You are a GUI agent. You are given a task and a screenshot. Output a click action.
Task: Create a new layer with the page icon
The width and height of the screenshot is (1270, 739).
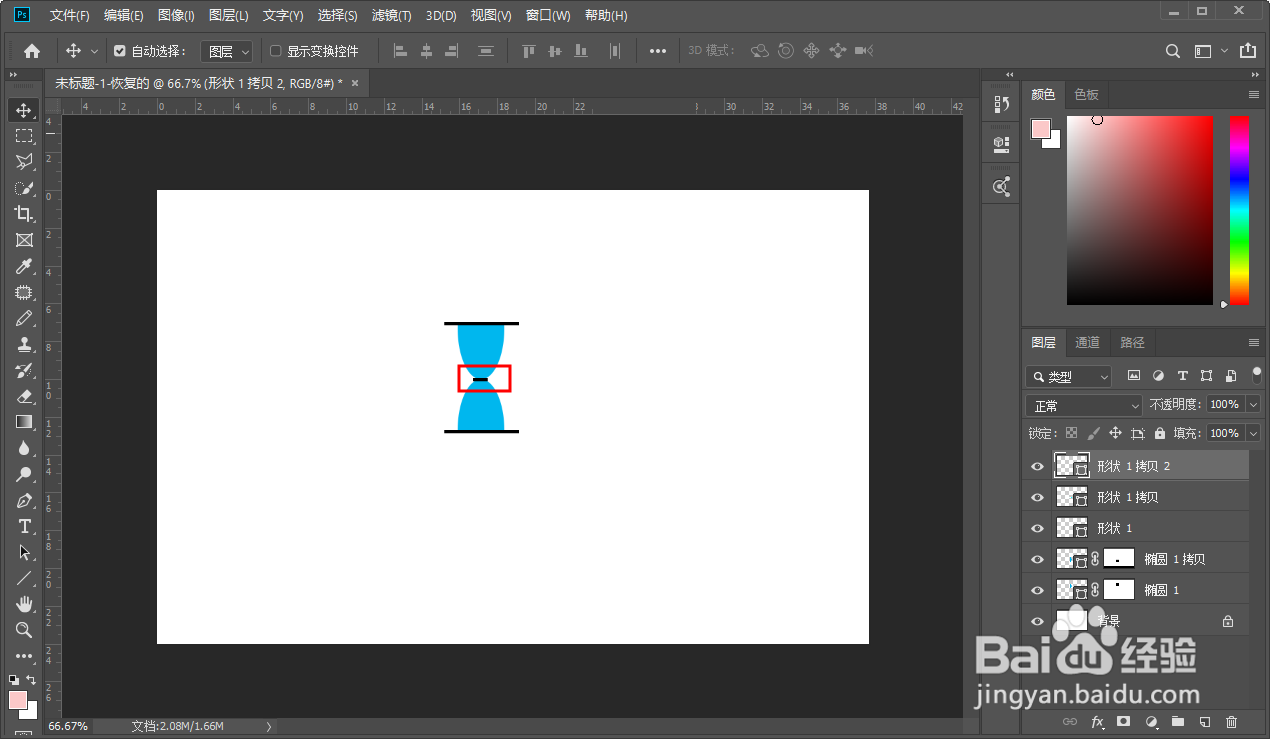[1205, 722]
